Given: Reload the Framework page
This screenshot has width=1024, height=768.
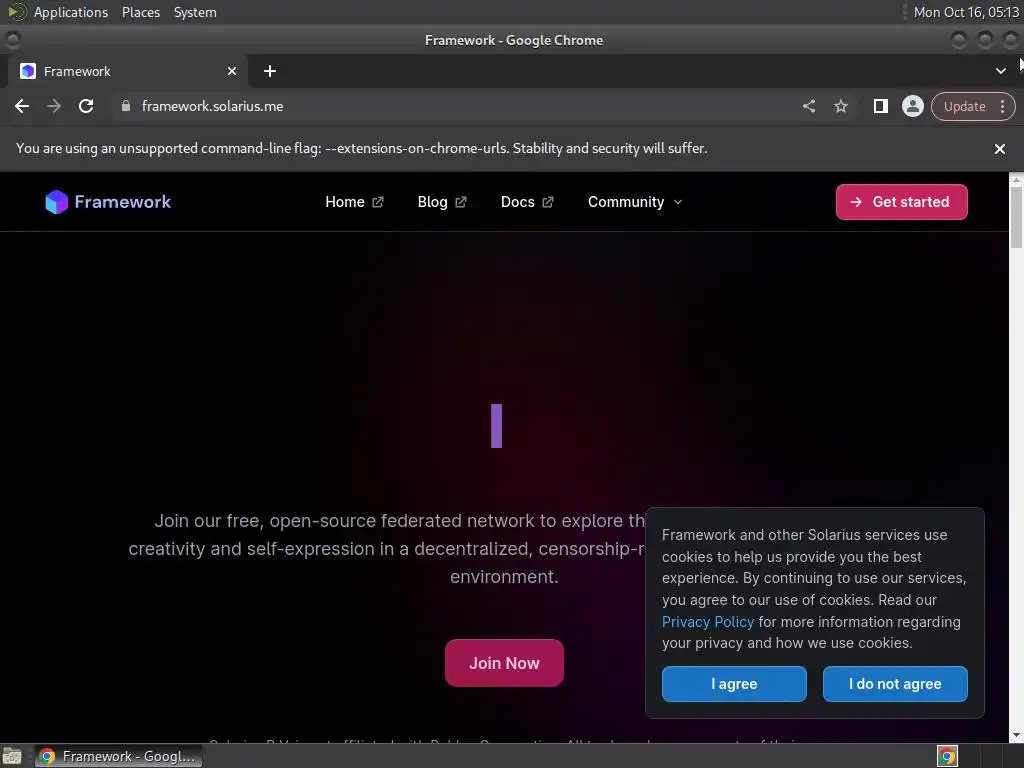Looking at the screenshot, I should coord(86,106).
